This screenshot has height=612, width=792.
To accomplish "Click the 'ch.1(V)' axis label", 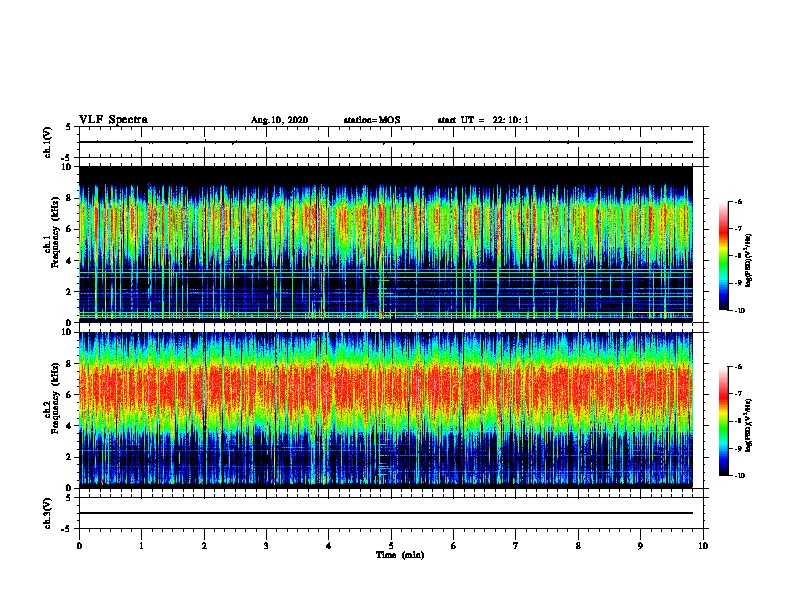I will (x=48, y=142).
